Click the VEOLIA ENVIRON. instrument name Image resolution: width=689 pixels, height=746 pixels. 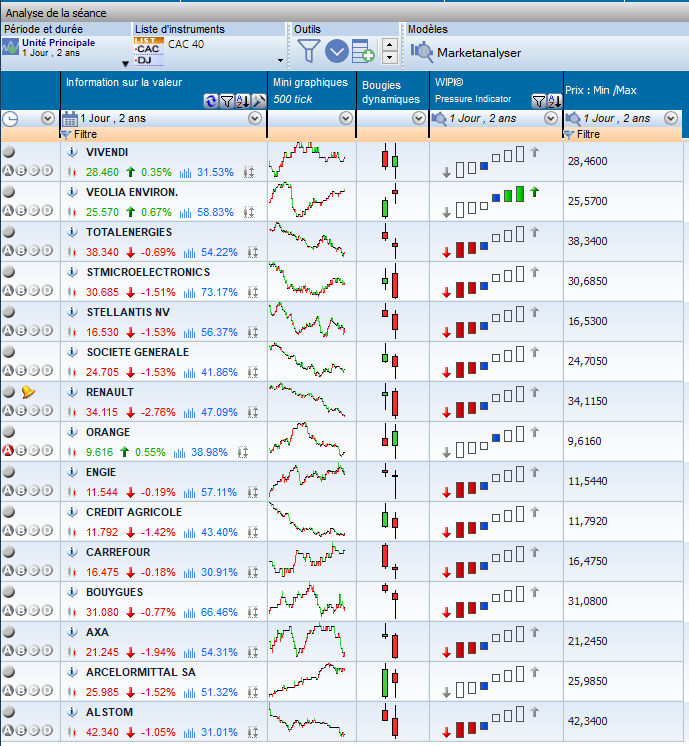click(132, 192)
